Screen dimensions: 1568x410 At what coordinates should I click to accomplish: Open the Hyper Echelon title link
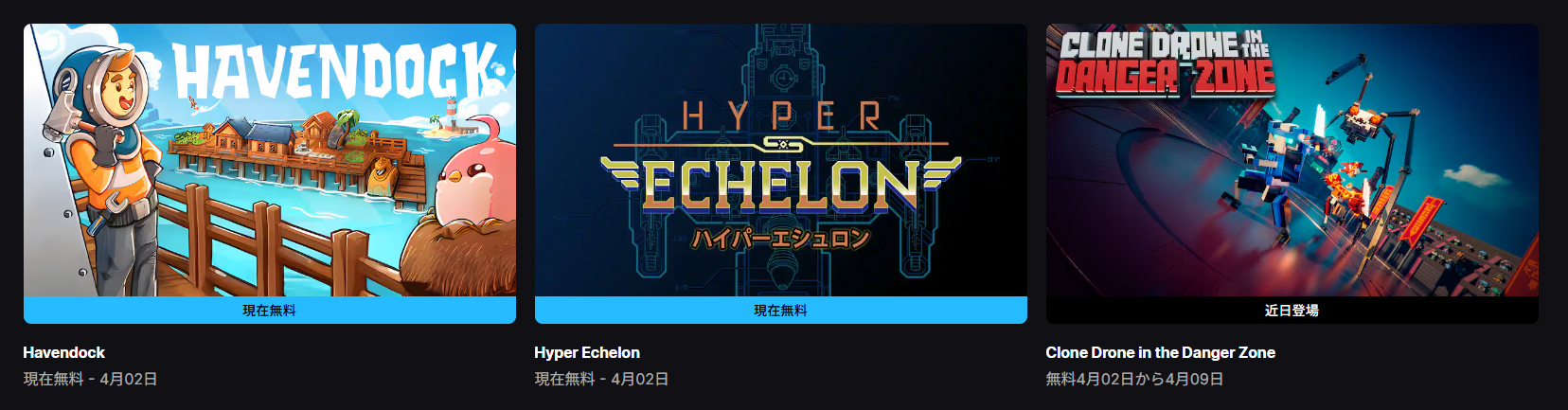click(x=587, y=352)
